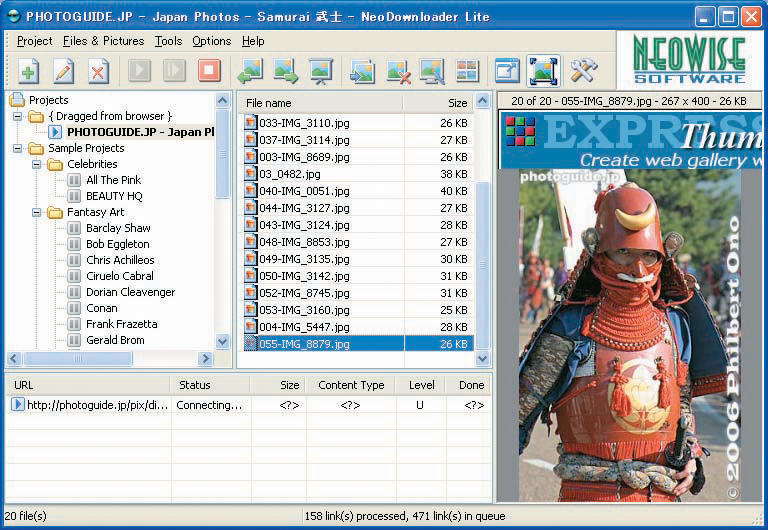Click the gray Pause download toolbar button
Image resolution: width=768 pixels, height=530 pixels.
click(x=174, y=71)
